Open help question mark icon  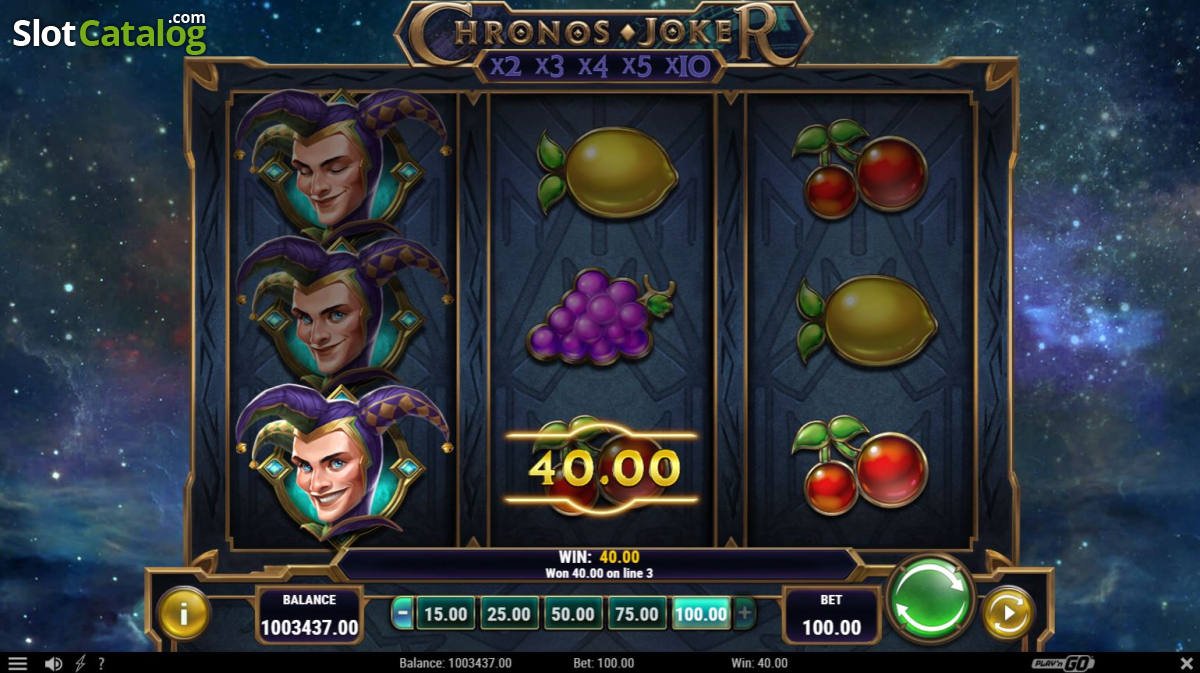pos(101,663)
